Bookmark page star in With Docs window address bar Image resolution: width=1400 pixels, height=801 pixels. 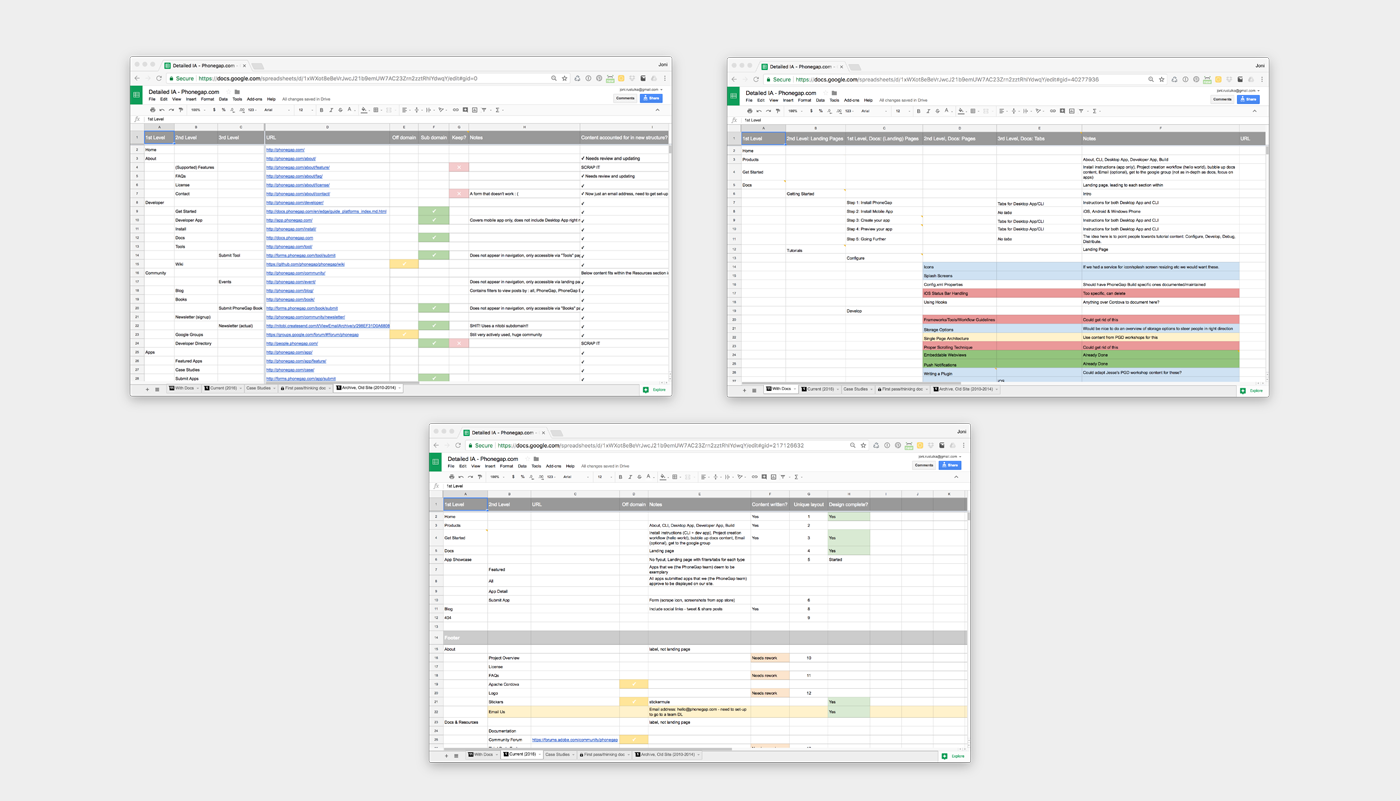[1161, 79]
